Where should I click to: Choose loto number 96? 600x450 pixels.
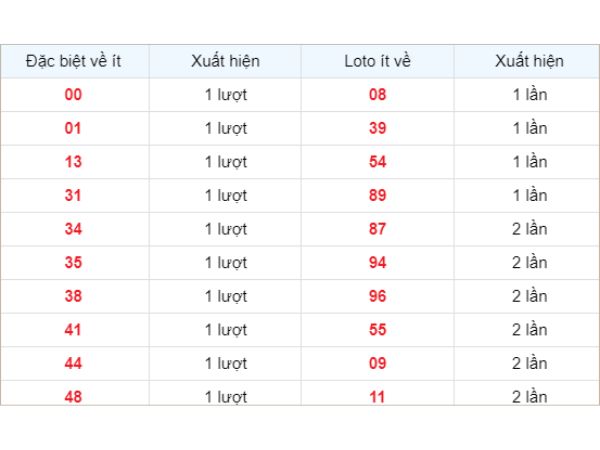[377, 296]
